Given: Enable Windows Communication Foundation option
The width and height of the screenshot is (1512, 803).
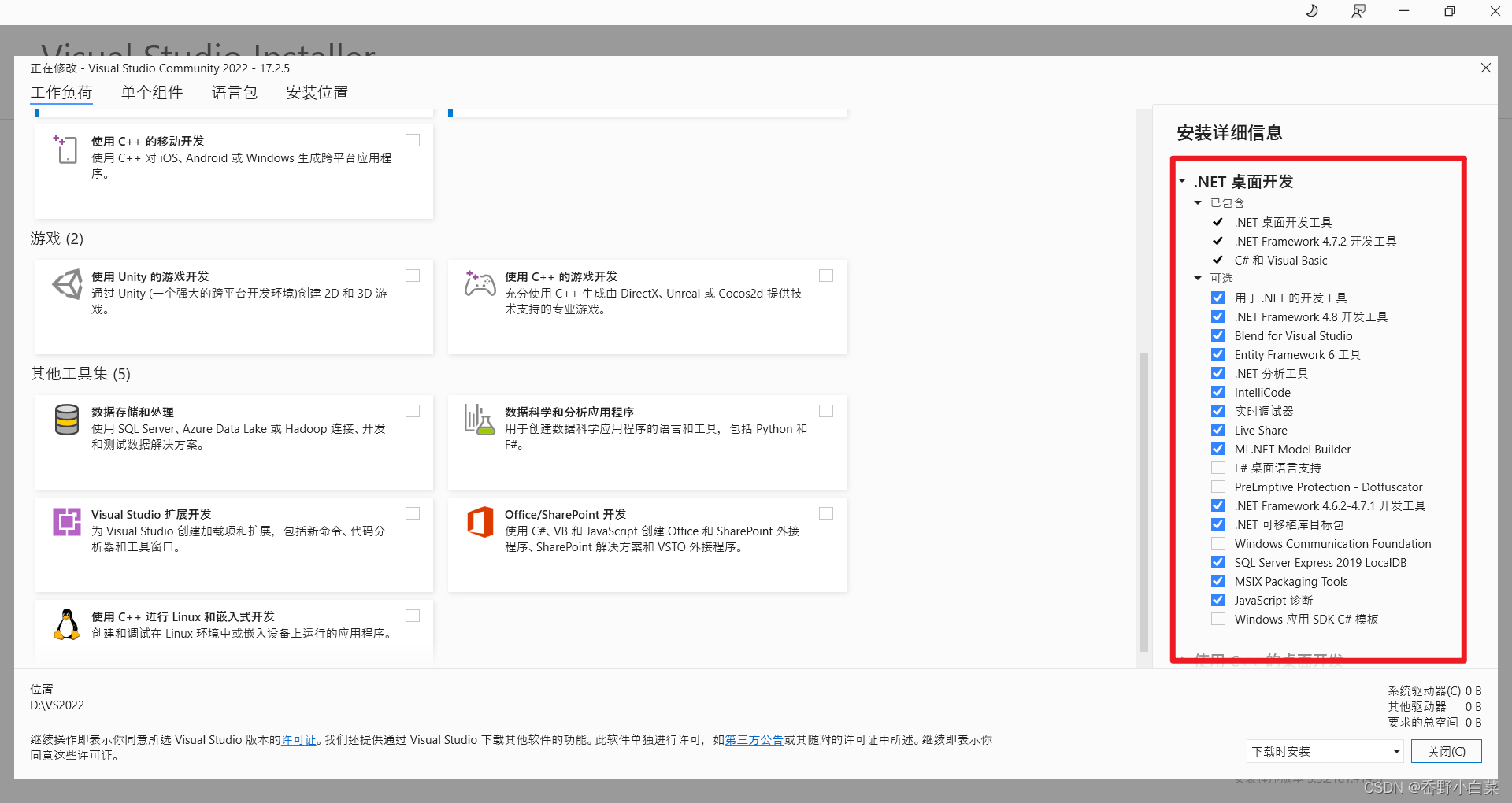Looking at the screenshot, I should tap(1218, 543).
